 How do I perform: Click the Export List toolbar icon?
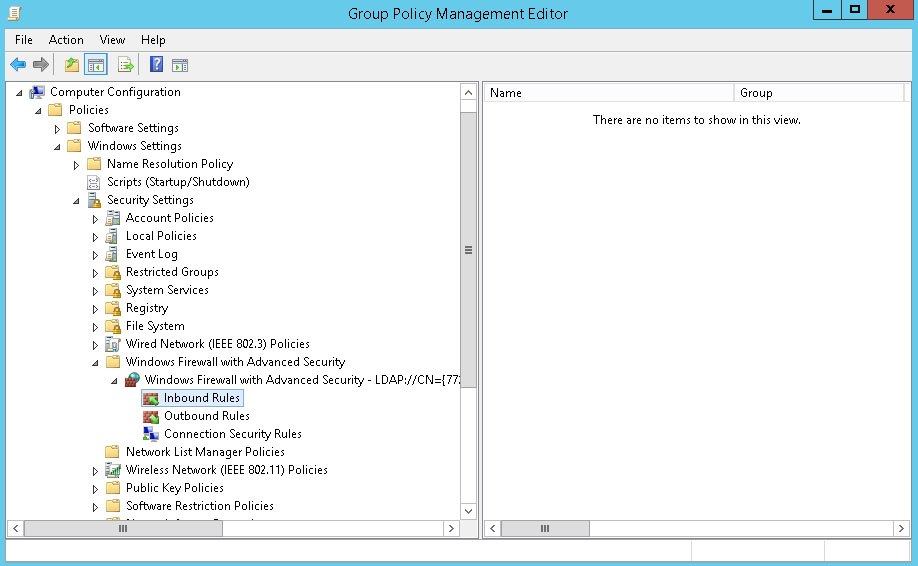pyautogui.click(x=126, y=65)
